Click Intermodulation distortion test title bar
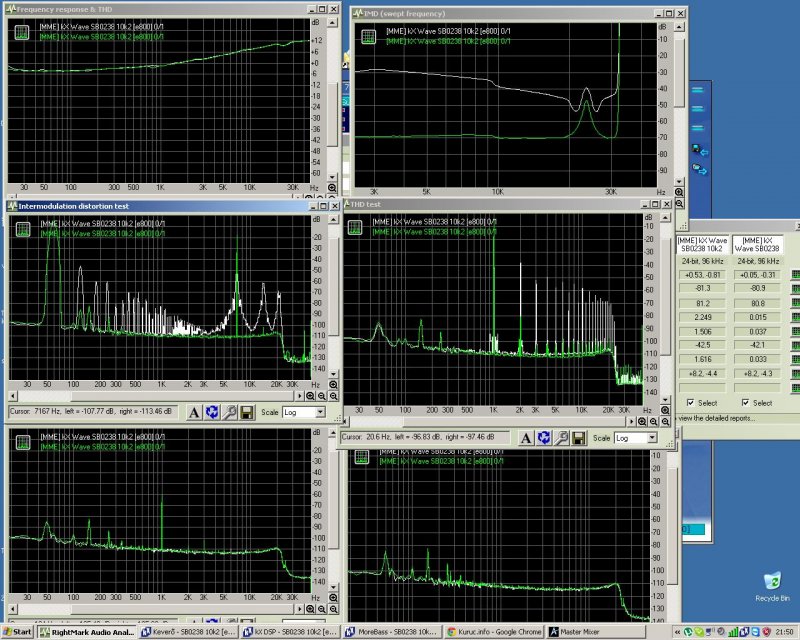The width and height of the screenshot is (800, 640). pos(173,206)
